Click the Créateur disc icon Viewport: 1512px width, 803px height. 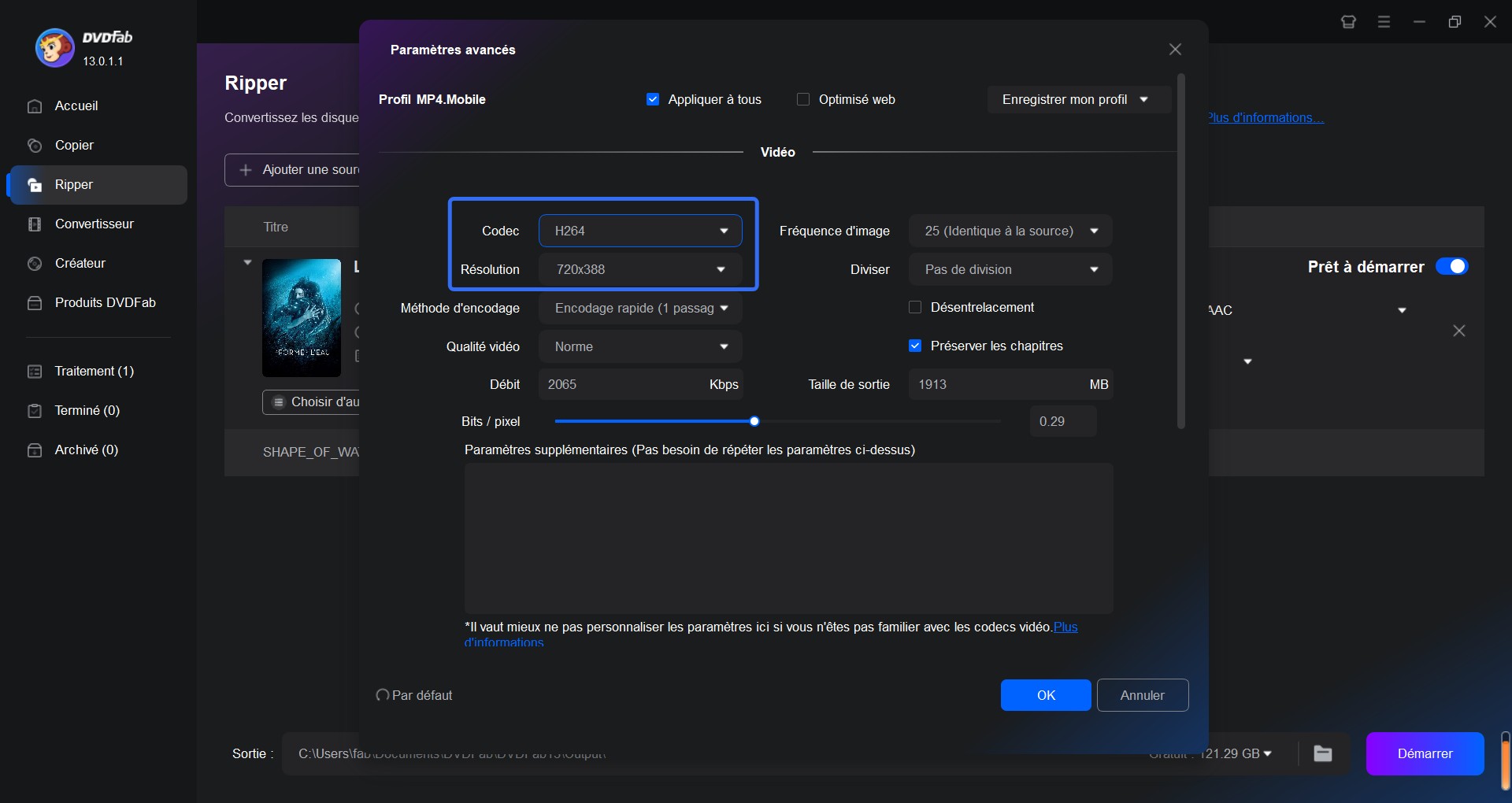(x=35, y=264)
